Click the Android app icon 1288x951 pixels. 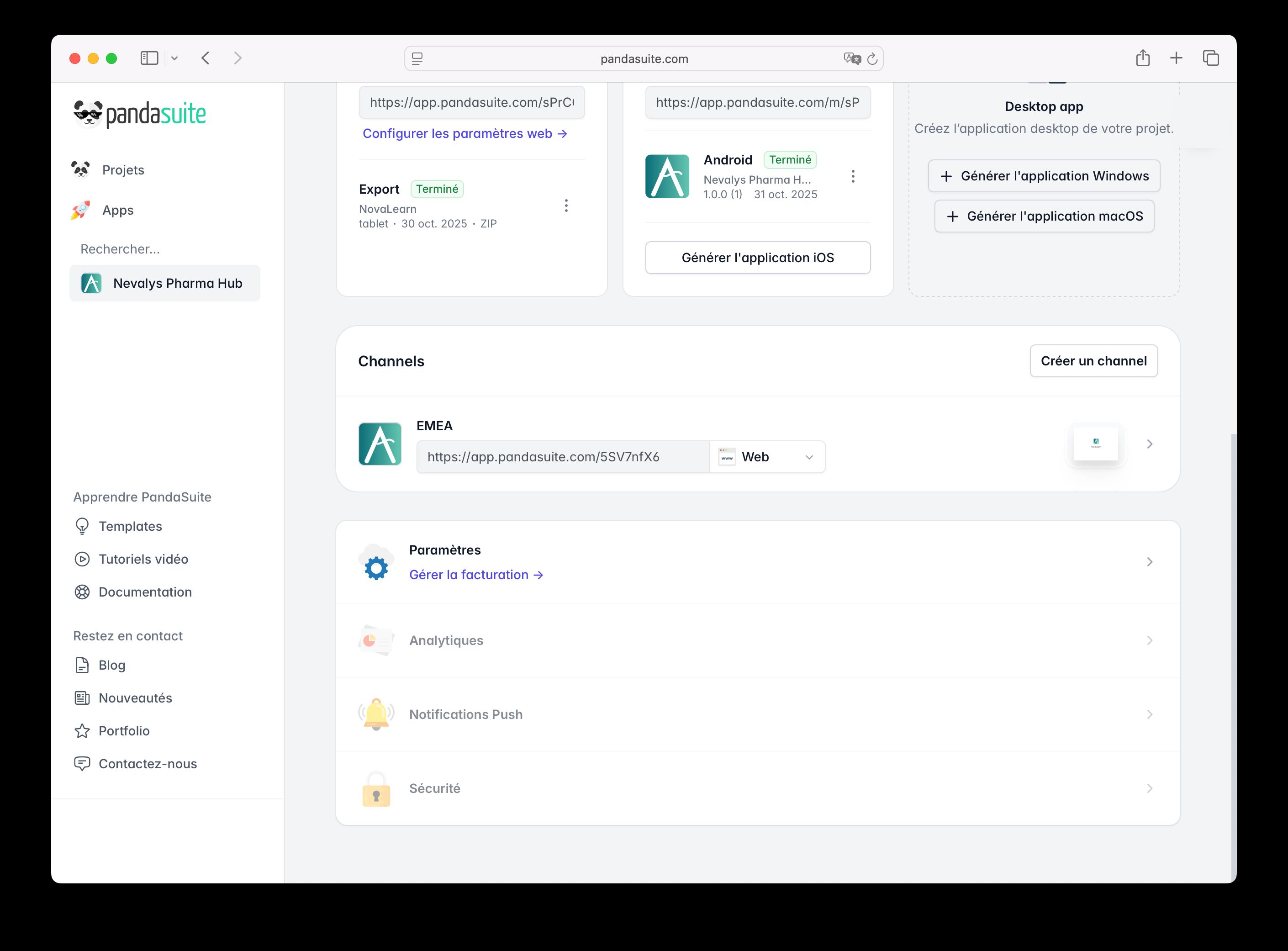point(666,177)
